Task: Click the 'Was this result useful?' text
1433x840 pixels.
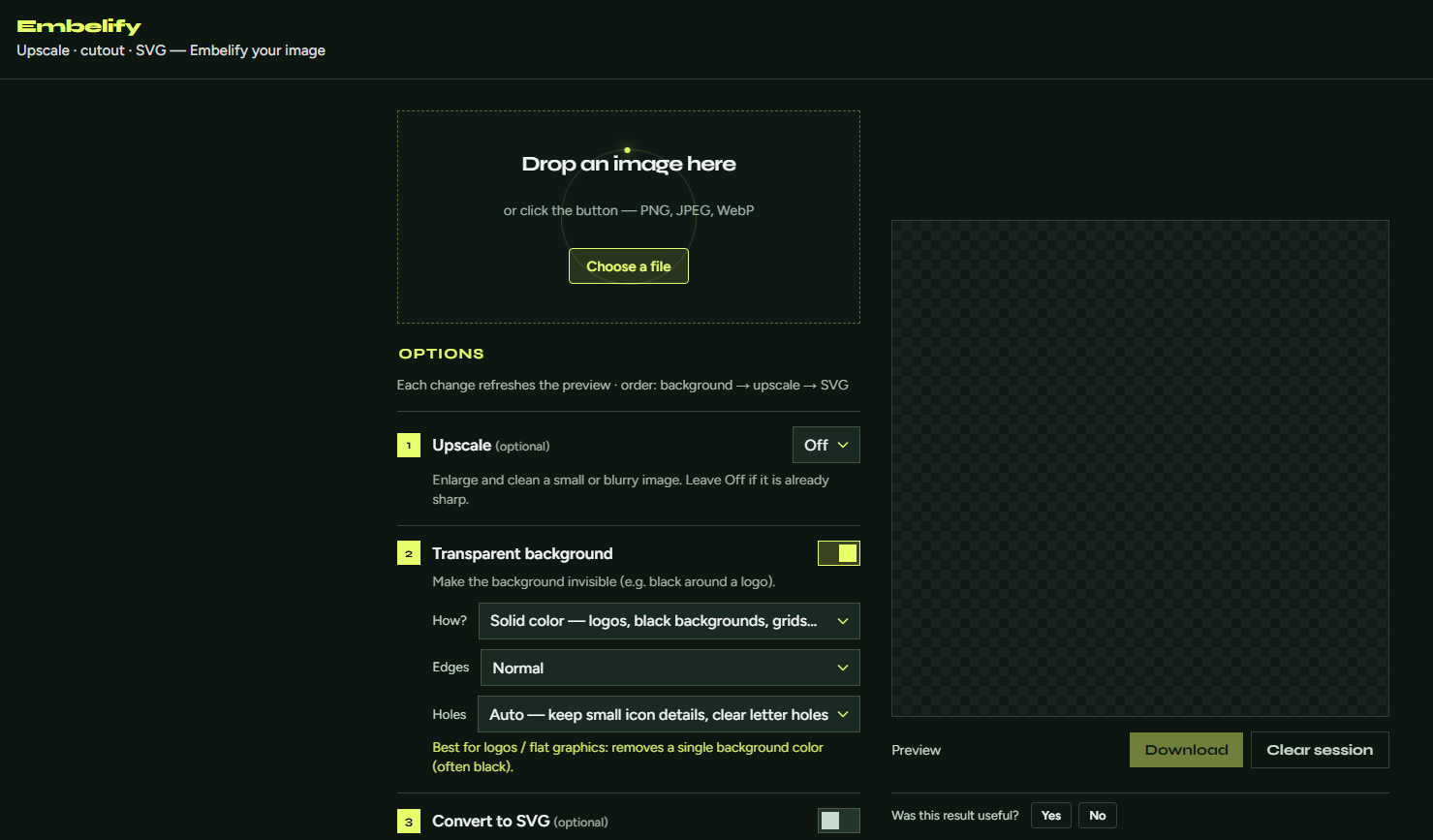Action: 955,816
